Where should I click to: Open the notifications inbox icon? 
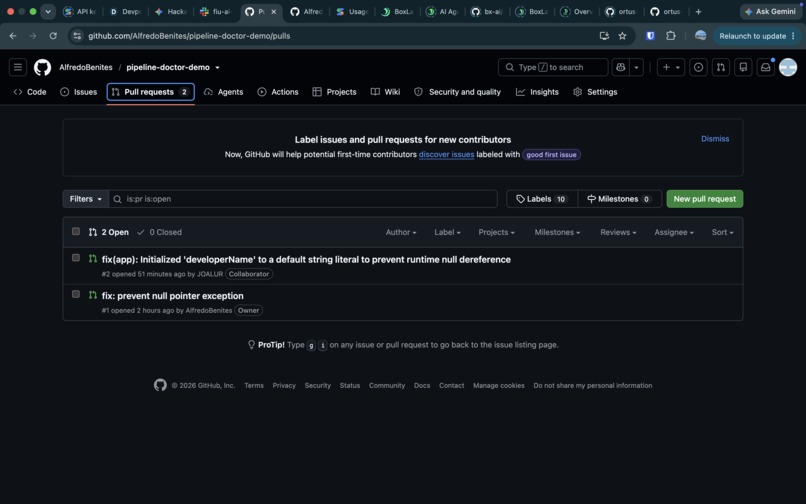pyautogui.click(x=766, y=67)
